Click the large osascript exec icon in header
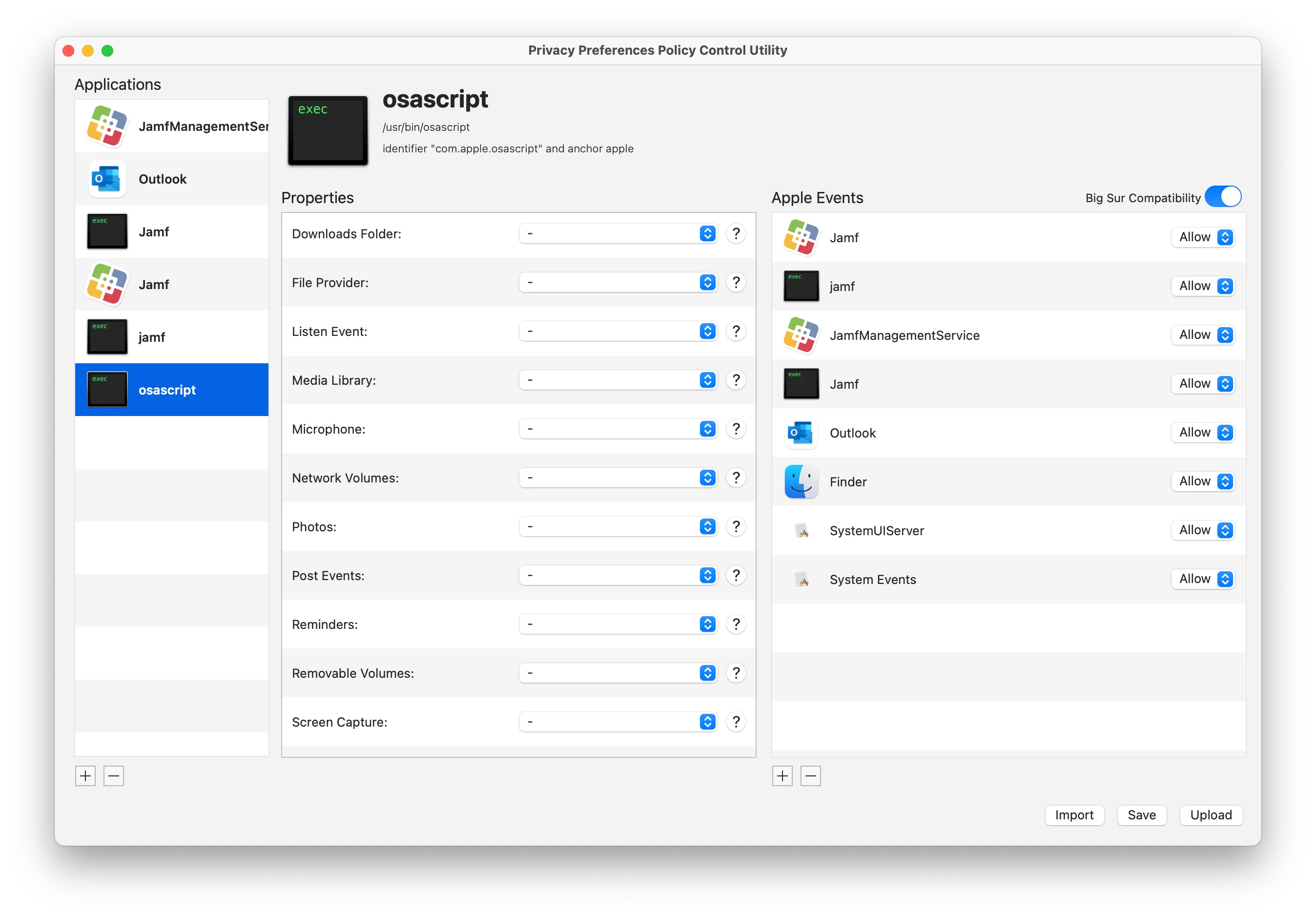The height and width of the screenshot is (918, 1316). [328, 131]
